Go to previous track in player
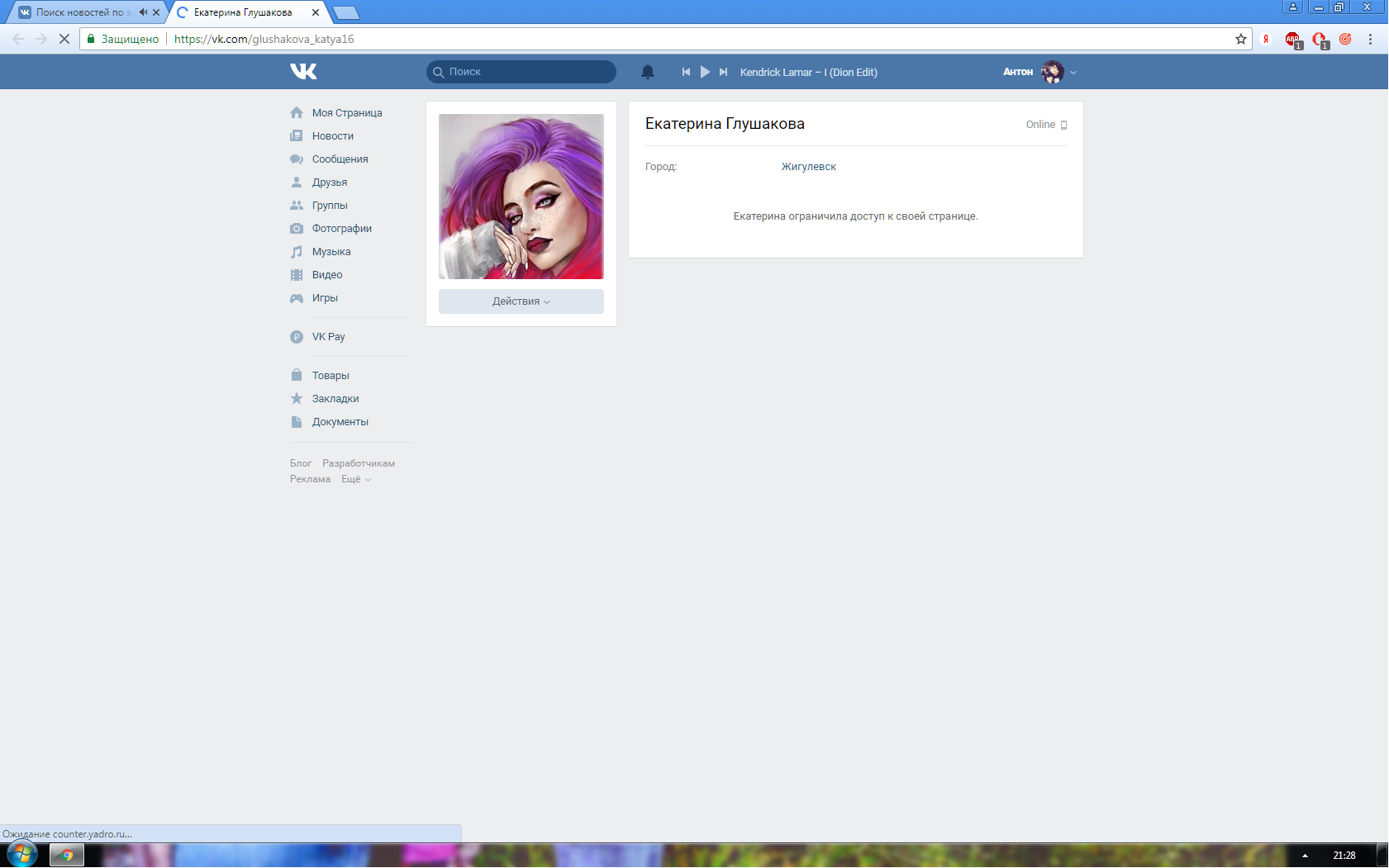Viewport: 1389px width, 868px height. click(686, 72)
